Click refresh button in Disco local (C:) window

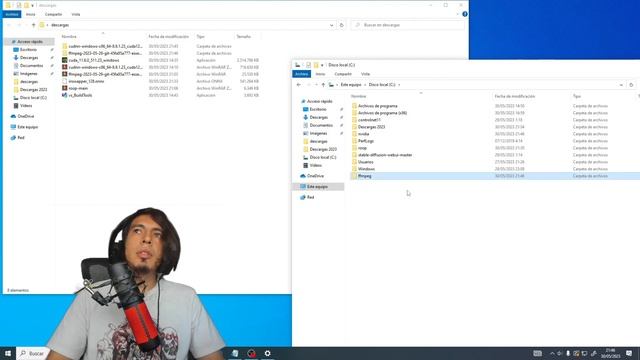tap(631, 85)
